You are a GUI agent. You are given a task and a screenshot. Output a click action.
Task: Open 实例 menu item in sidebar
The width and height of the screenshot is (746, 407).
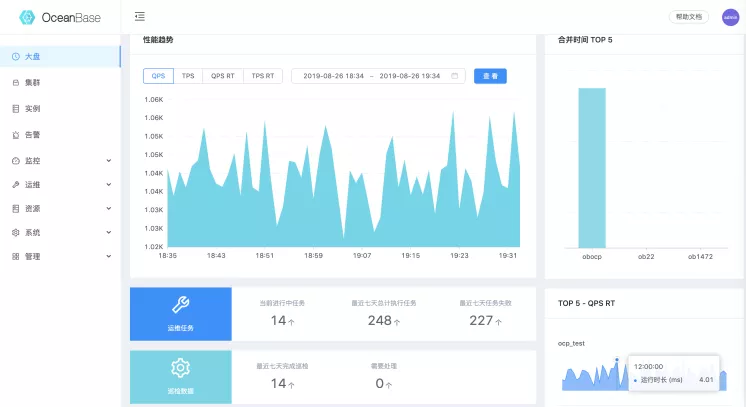point(60,109)
